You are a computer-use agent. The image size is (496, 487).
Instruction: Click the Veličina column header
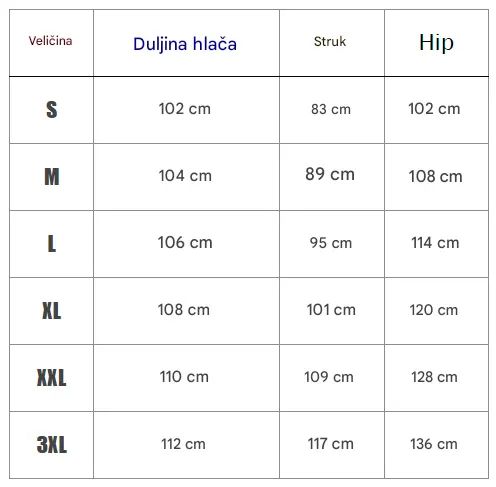pos(50,41)
